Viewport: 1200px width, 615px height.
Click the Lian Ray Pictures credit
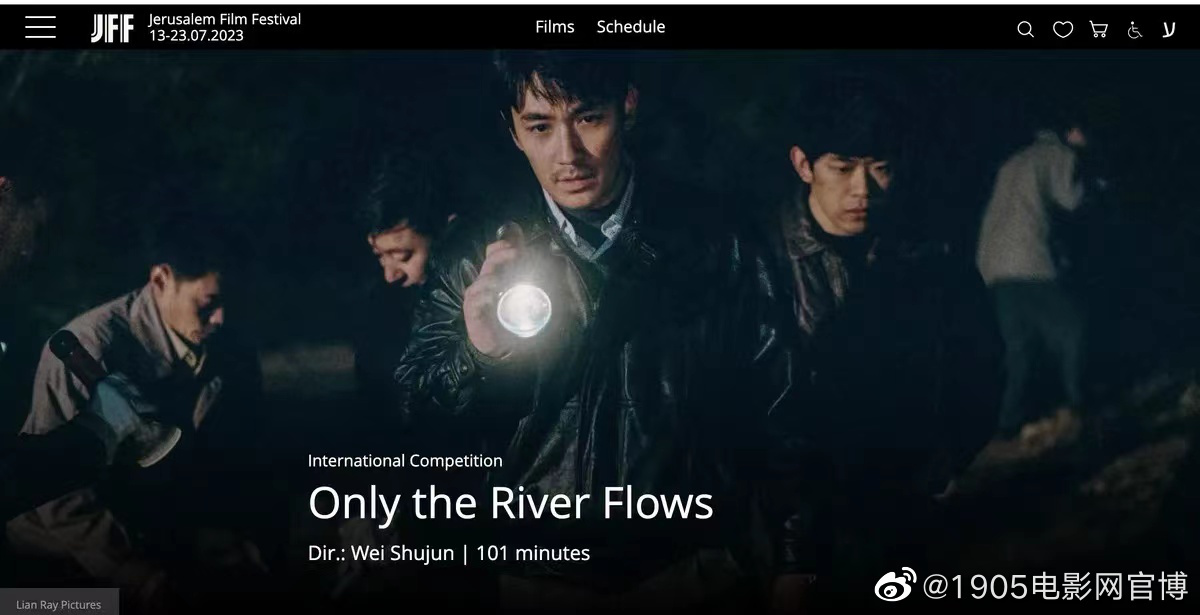[x=59, y=604]
